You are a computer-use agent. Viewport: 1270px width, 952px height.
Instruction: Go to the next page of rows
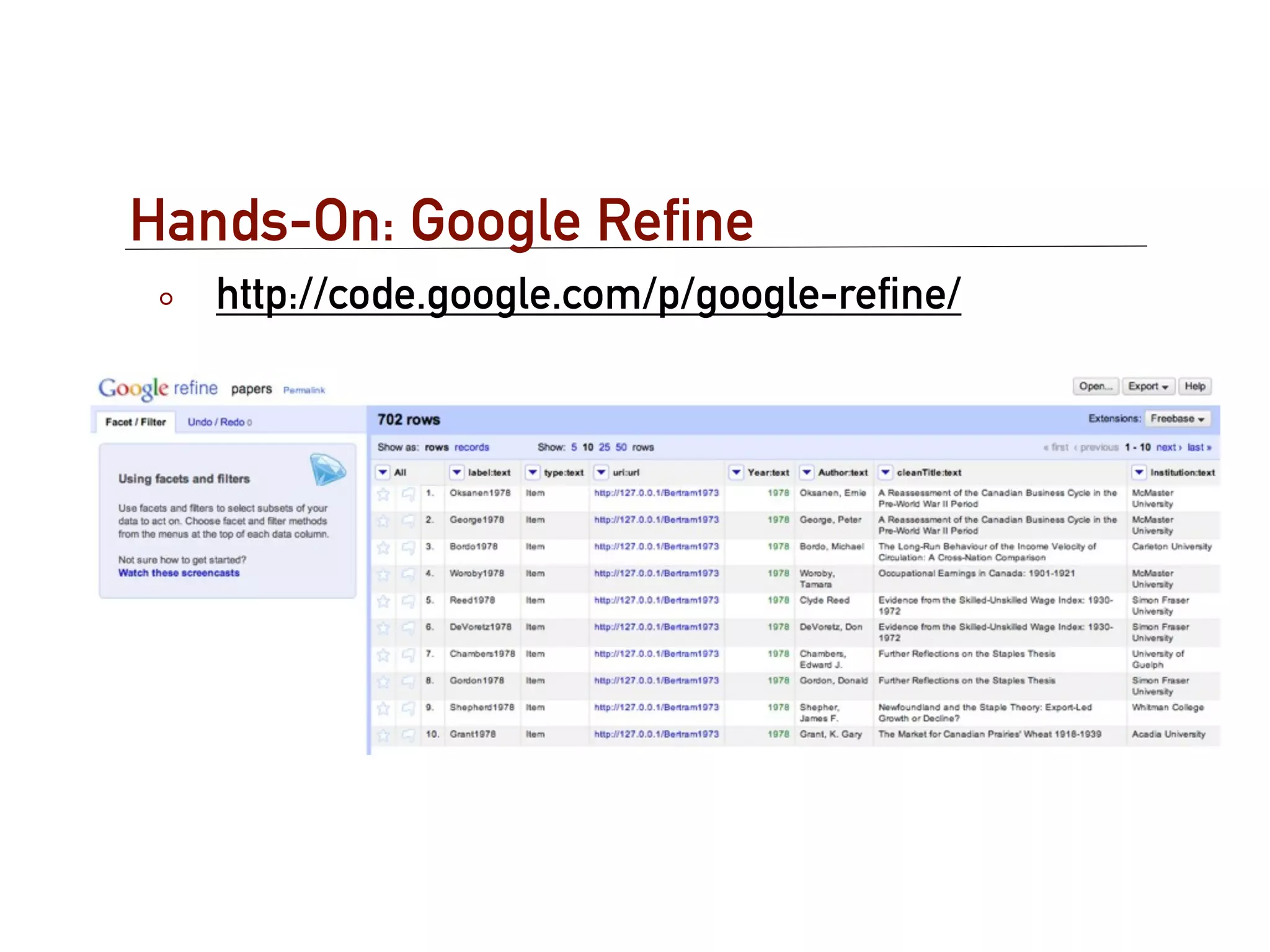pos(1169,447)
